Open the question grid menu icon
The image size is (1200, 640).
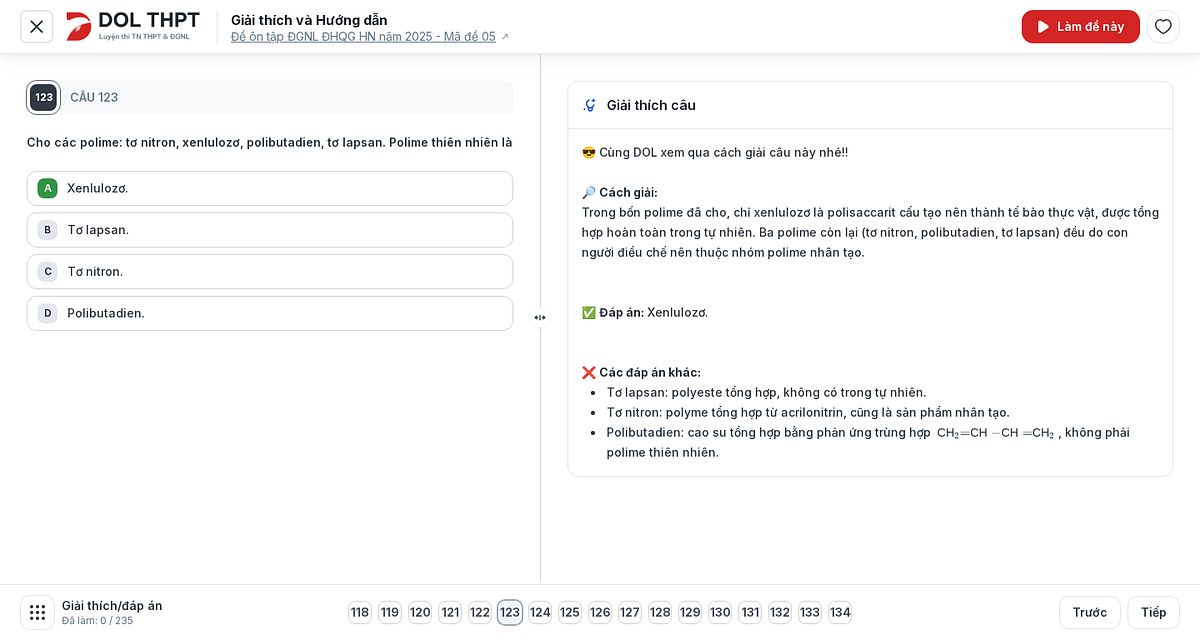coord(37,612)
